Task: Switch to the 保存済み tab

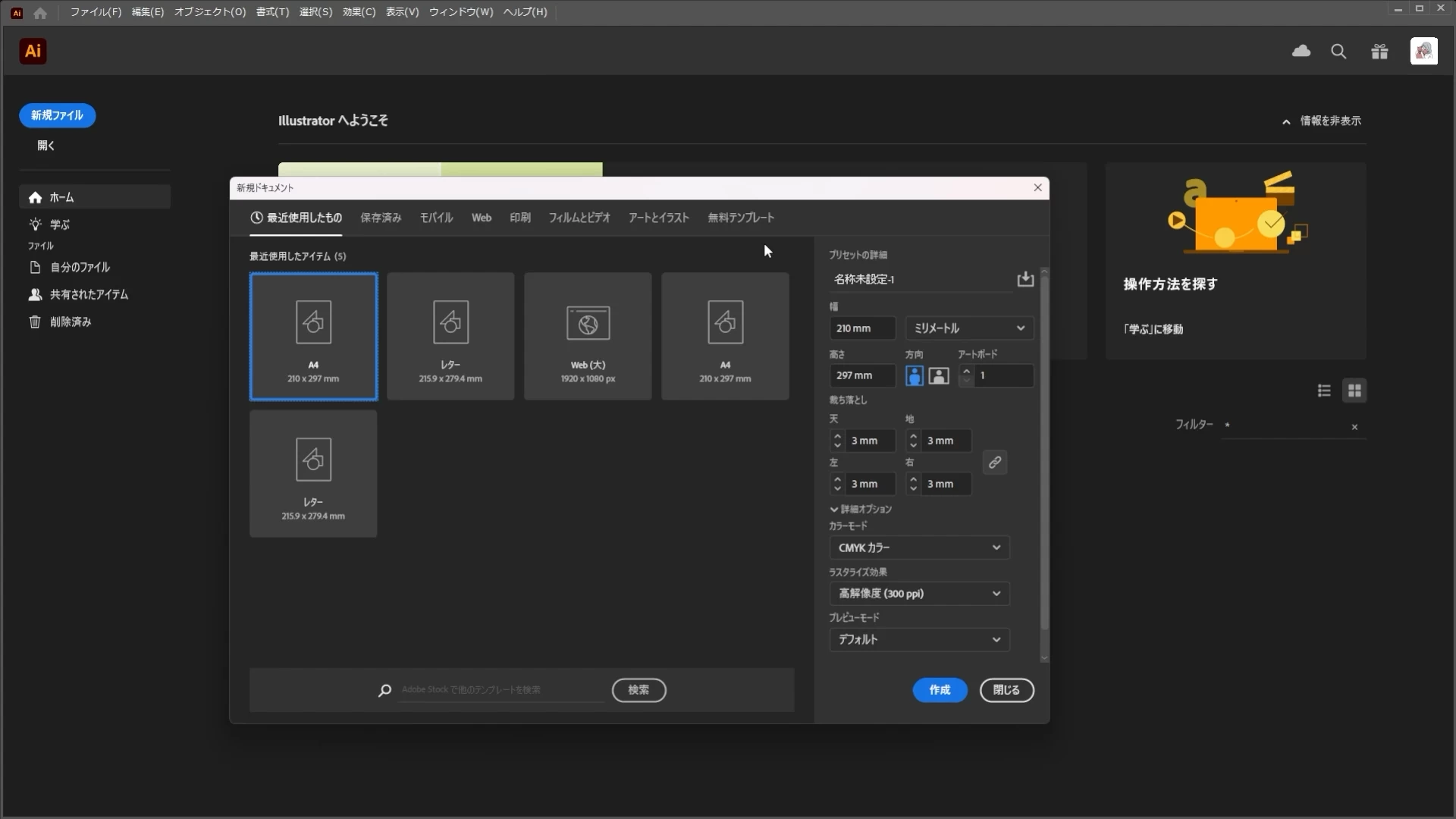Action: click(381, 218)
